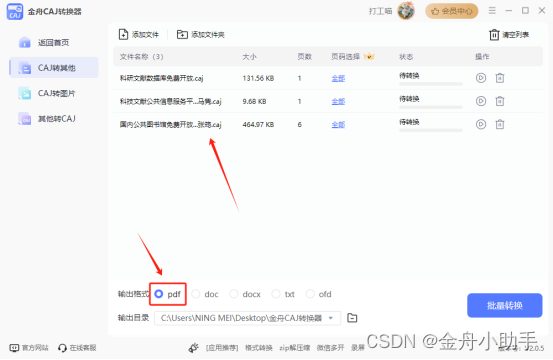Screen dimensions: 553x360
Task: Select file row 科技文献公共信息服务平...马隽.caj
Action: pyautogui.click(x=328, y=101)
